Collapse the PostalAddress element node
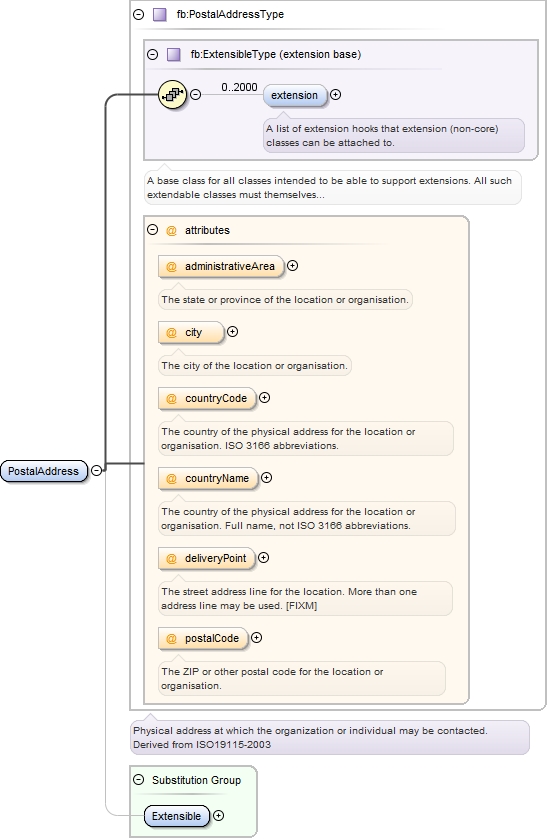 tap(96, 470)
